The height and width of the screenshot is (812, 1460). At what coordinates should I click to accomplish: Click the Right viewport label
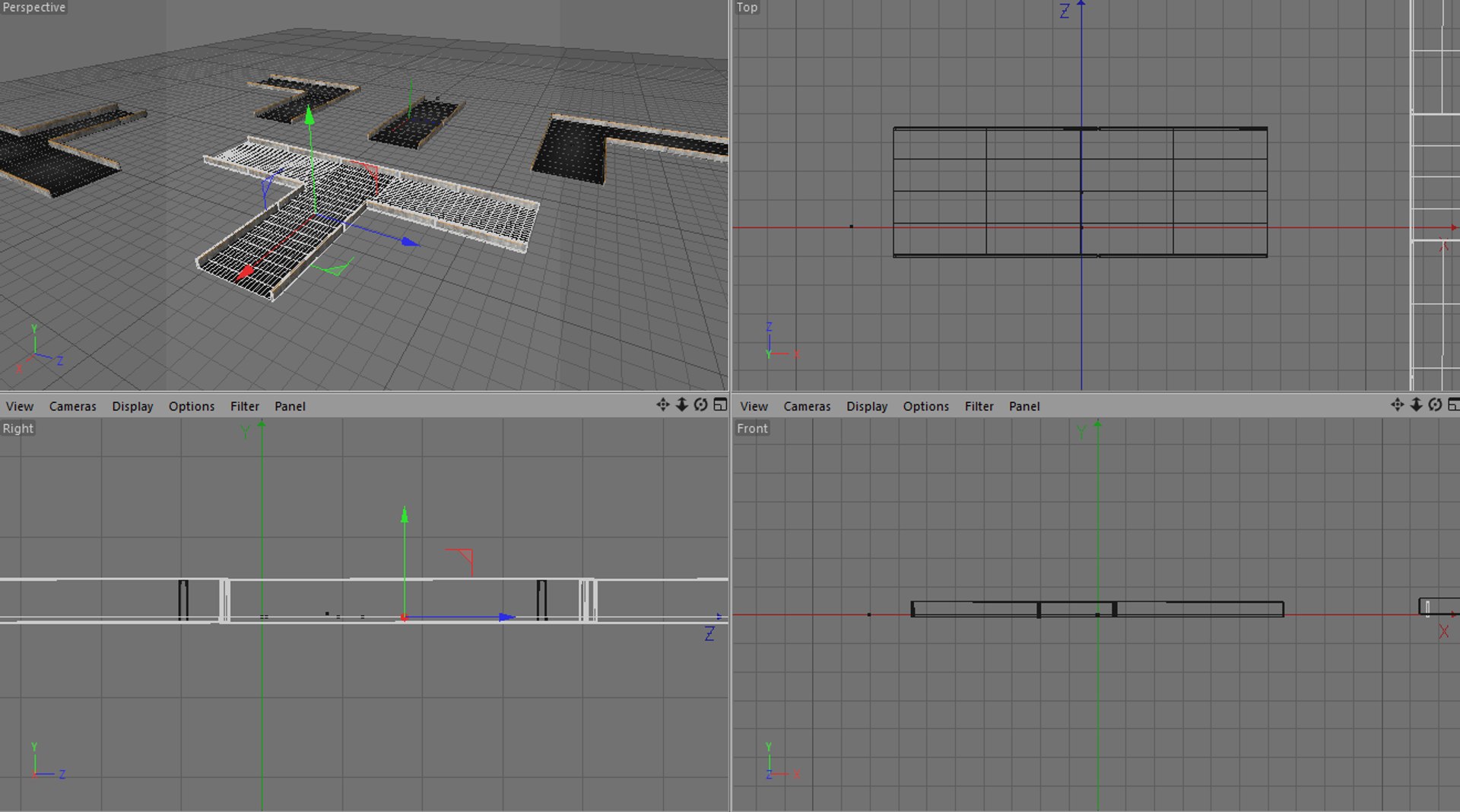[x=18, y=429]
